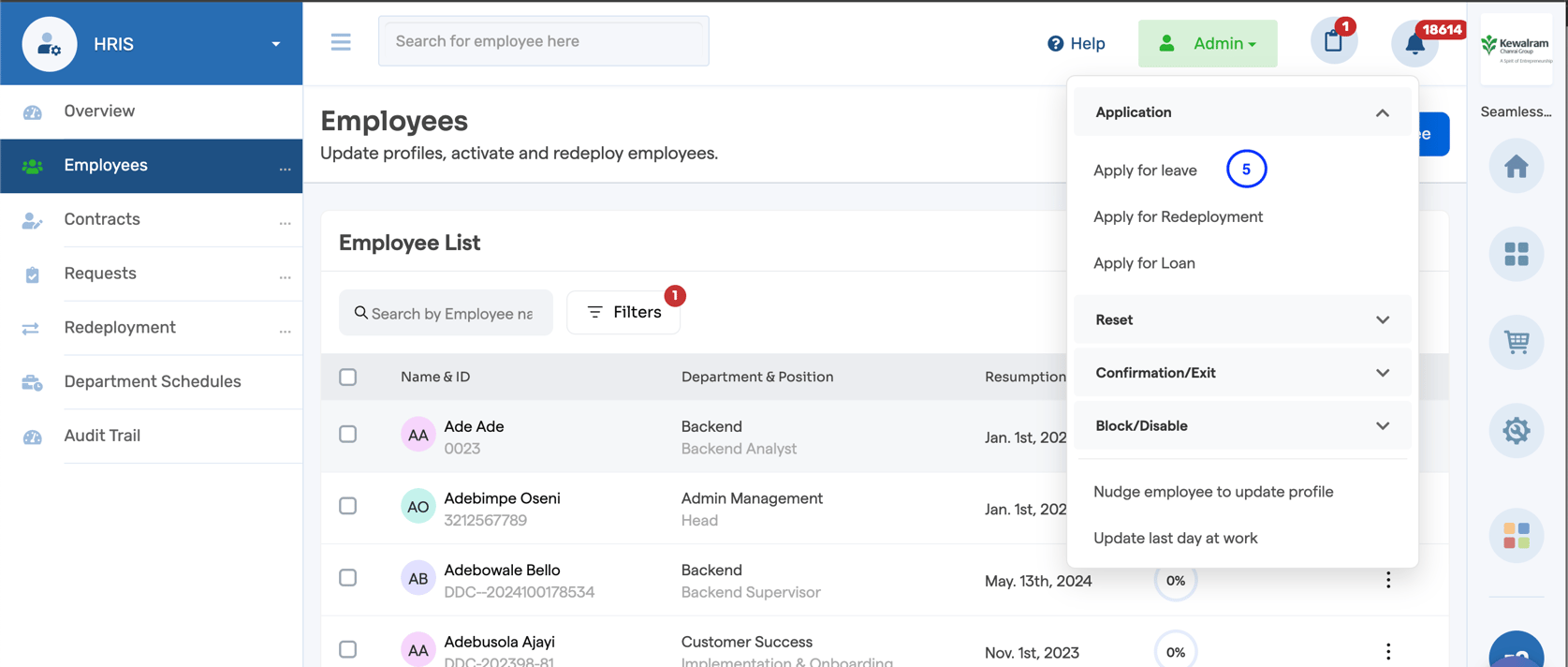Image resolution: width=1568 pixels, height=667 pixels.
Task: Click Adebusola Ajayi's 0% progress circle
Action: tap(1175, 652)
